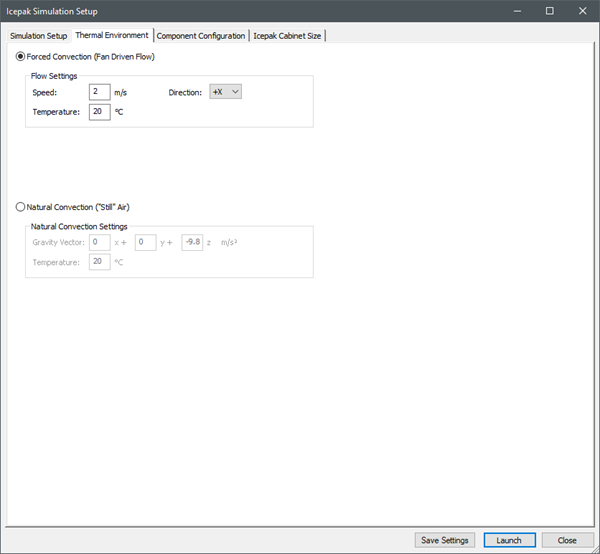Maximize the Icepak Simulation Setup window
Image resolution: width=600 pixels, height=554 pixels.
(x=549, y=11)
